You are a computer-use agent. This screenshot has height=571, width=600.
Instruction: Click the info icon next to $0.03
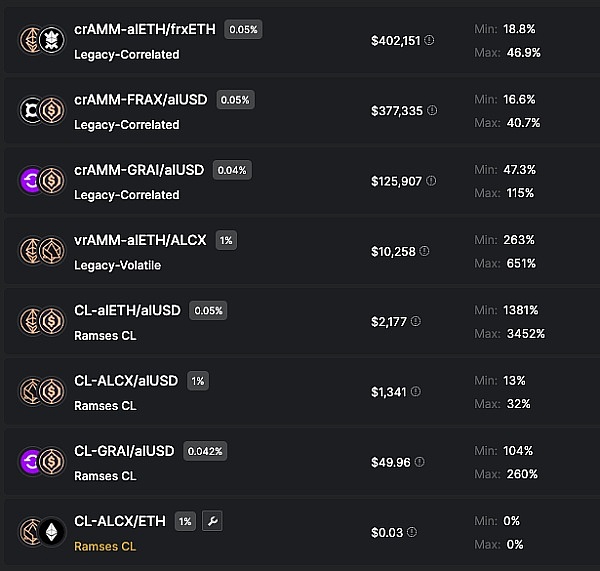point(412,532)
